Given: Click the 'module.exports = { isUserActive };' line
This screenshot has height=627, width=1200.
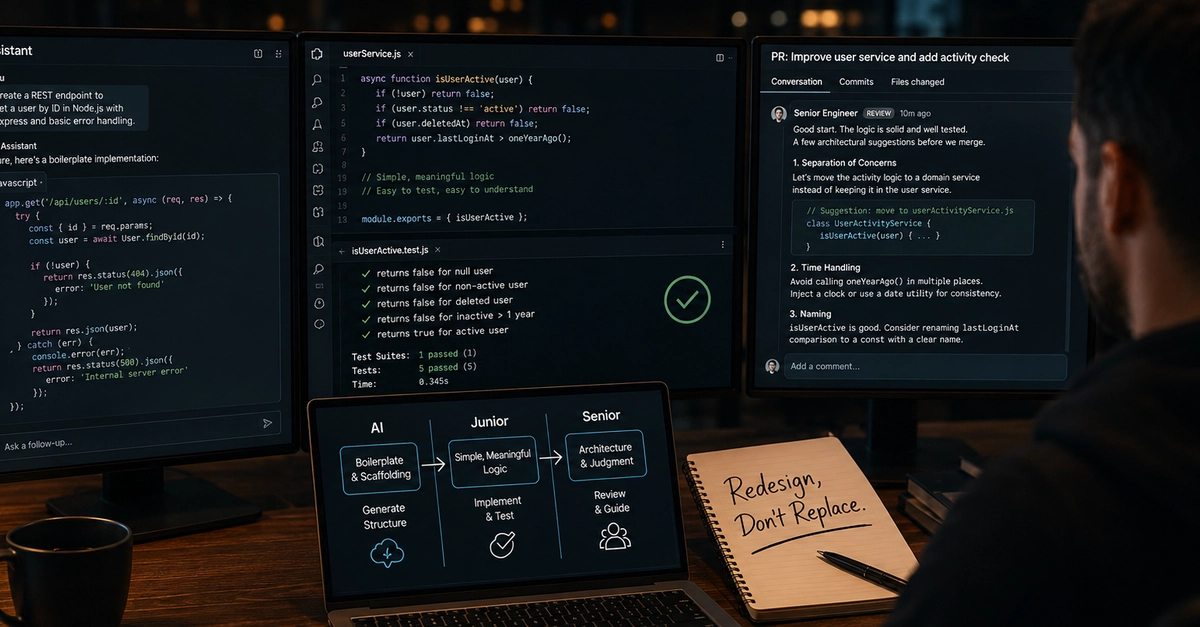Looking at the screenshot, I should pos(444,217).
